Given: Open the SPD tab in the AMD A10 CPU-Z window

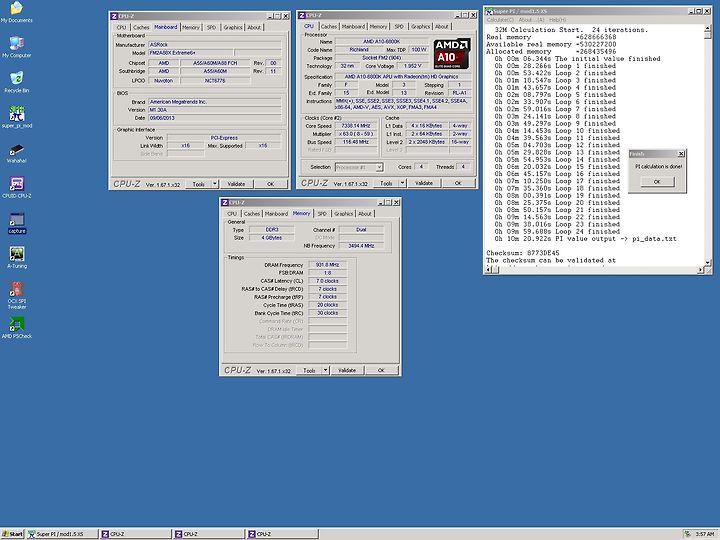Looking at the screenshot, I should (399, 27).
